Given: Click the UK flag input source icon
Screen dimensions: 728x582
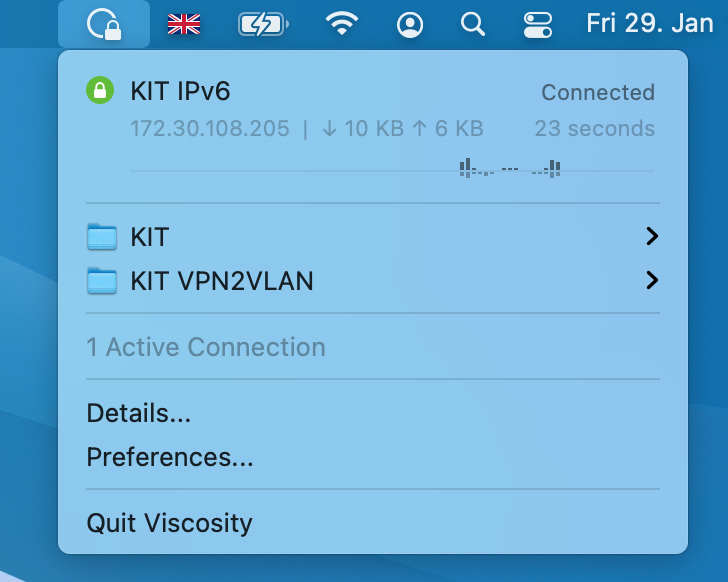Looking at the screenshot, I should tap(184, 24).
